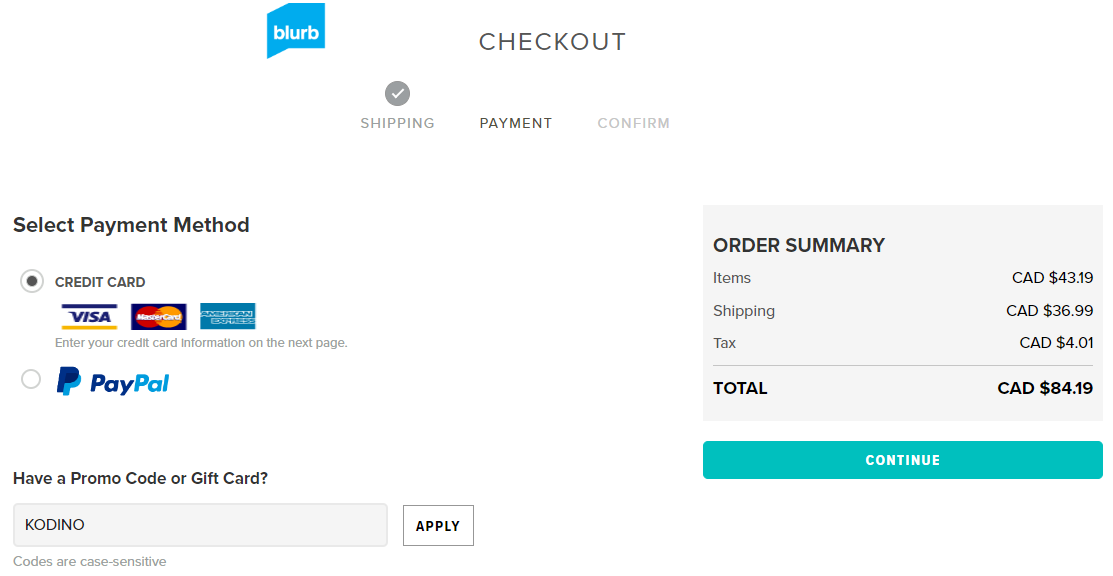
Task: Apply the promo code
Action: click(438, 526)
